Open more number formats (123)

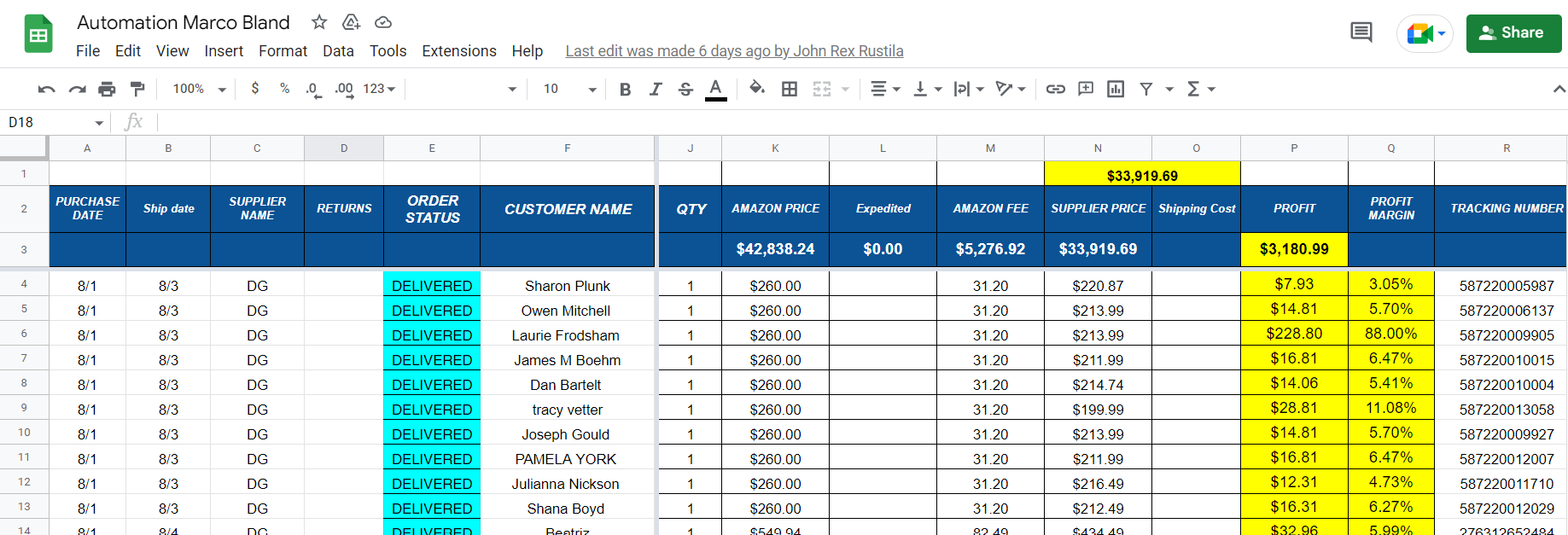(x=379, y=89)
